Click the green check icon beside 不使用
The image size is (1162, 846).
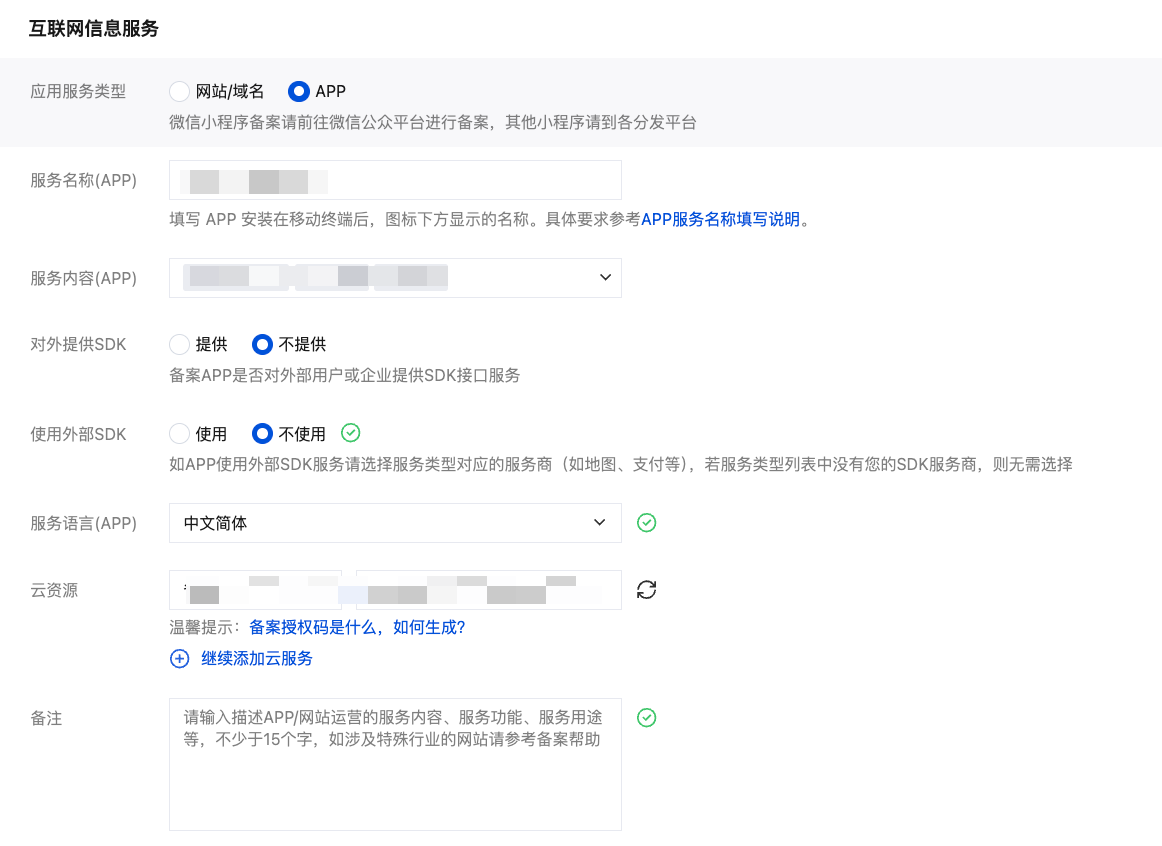pos(351,433)
